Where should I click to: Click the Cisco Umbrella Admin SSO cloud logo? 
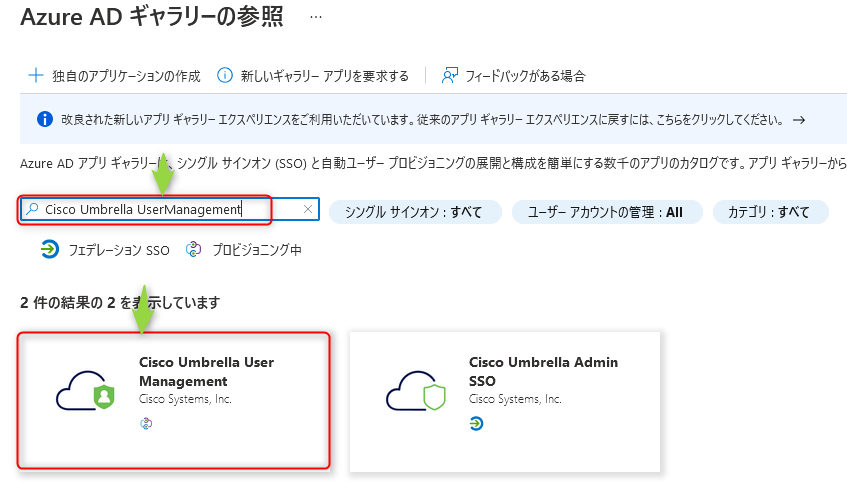coord(415,390)
